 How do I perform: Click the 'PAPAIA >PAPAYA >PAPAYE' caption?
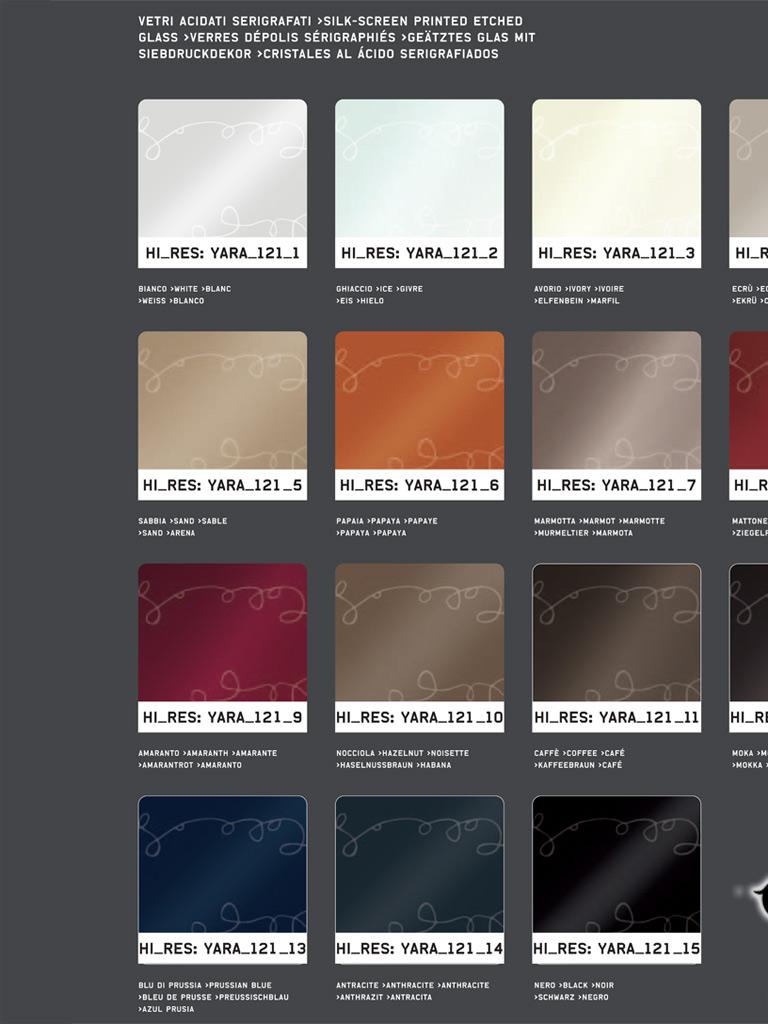(387, 521)
